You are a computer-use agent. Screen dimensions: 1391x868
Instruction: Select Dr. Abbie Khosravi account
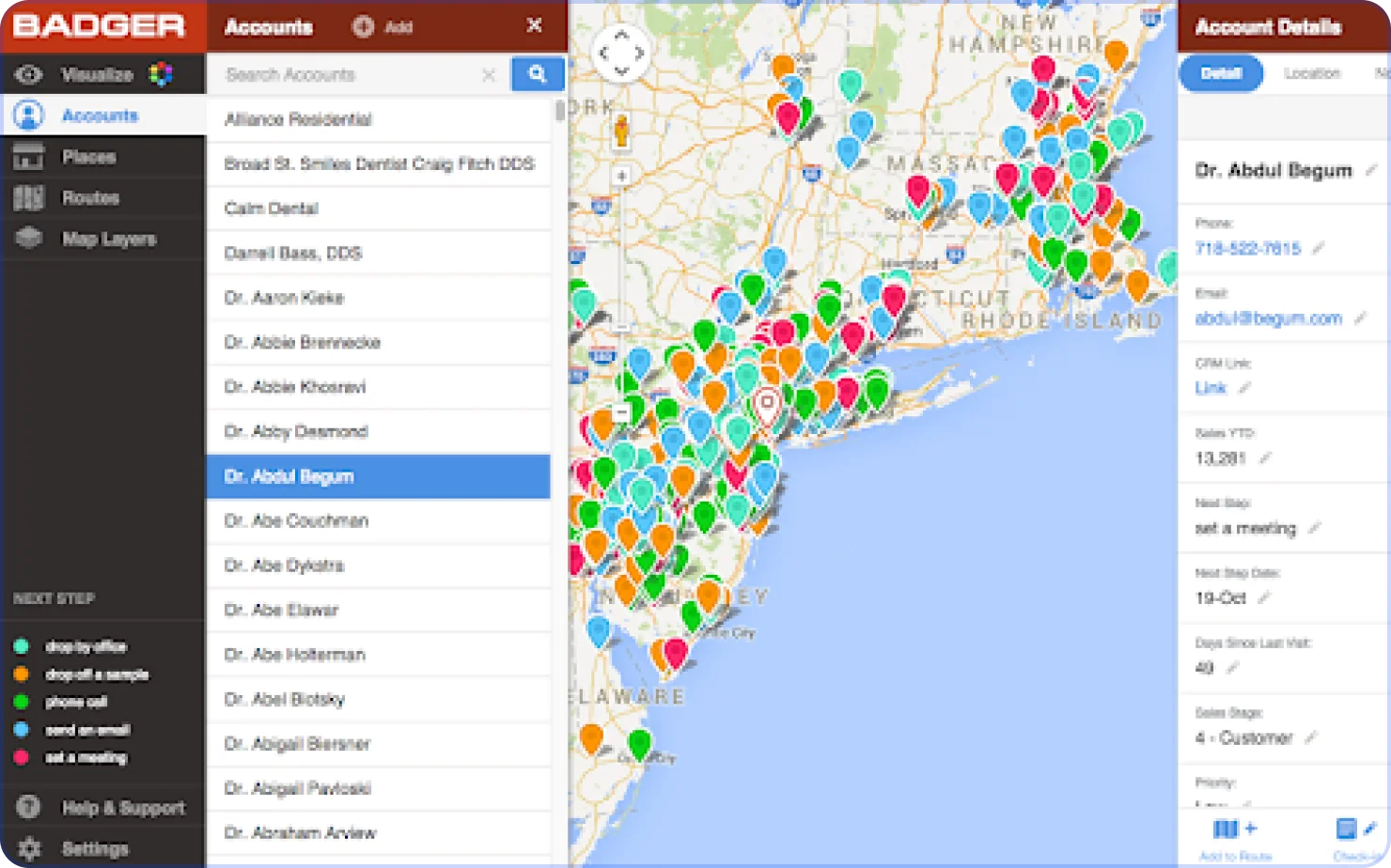click(x=378, y=387)
